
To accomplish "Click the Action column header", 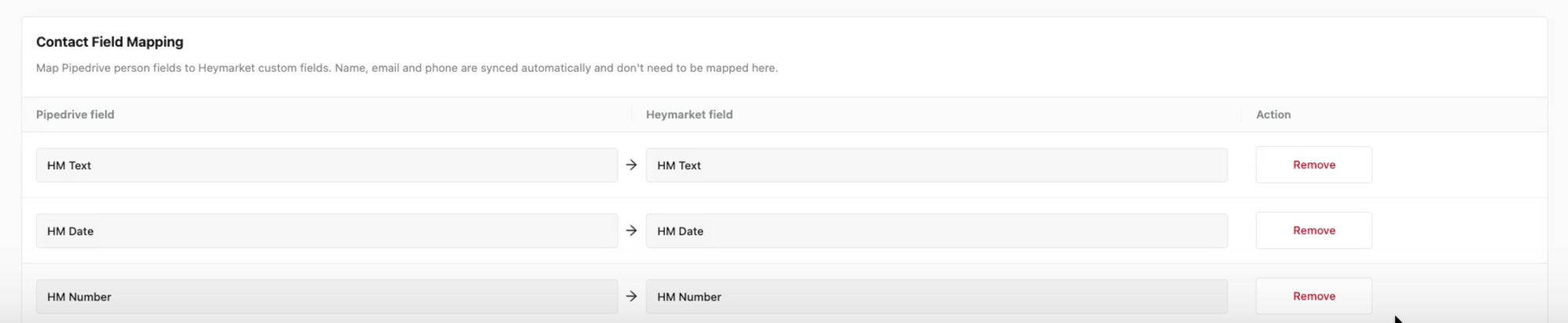I will (1273, 114).
